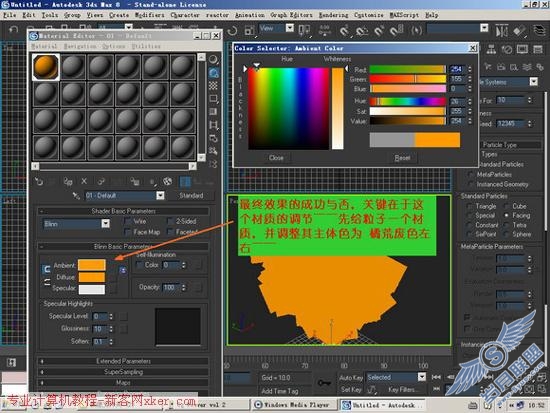Open the Animation menu
The height and width of the screenshot is (413, 550).
tap(250, 15)
